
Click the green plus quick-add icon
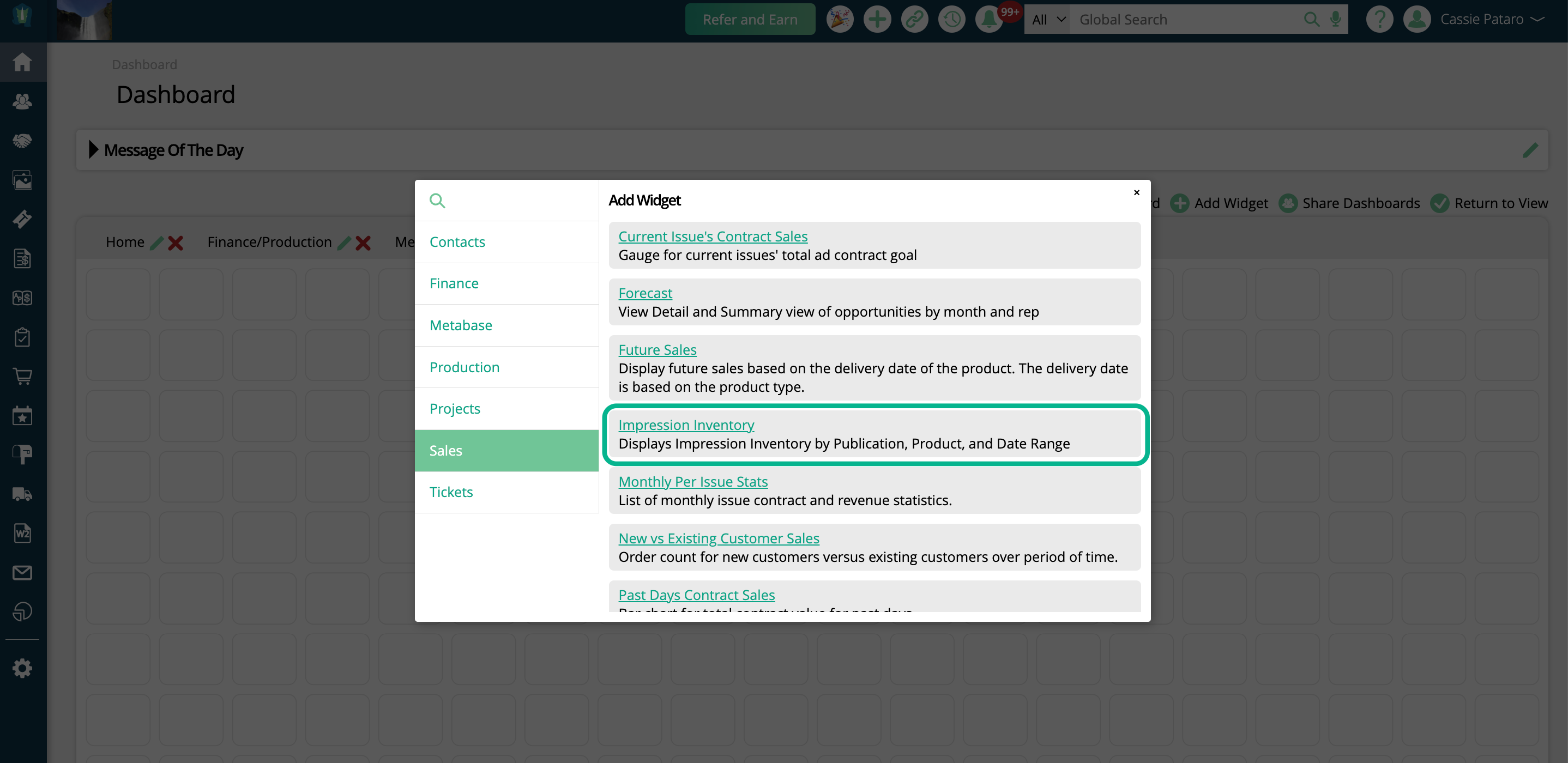[877, 20]
